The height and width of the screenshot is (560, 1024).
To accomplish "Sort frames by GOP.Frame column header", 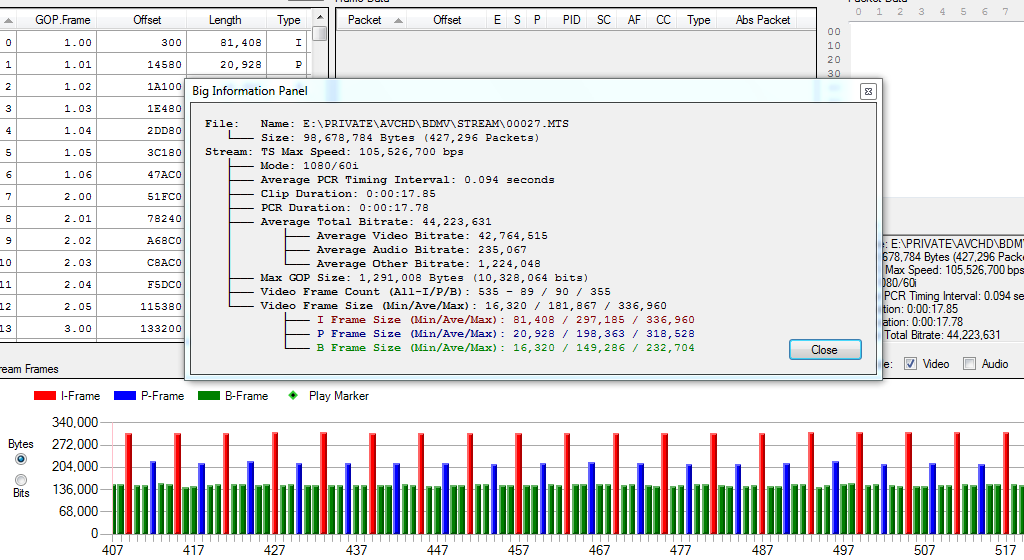I will 63,20.
